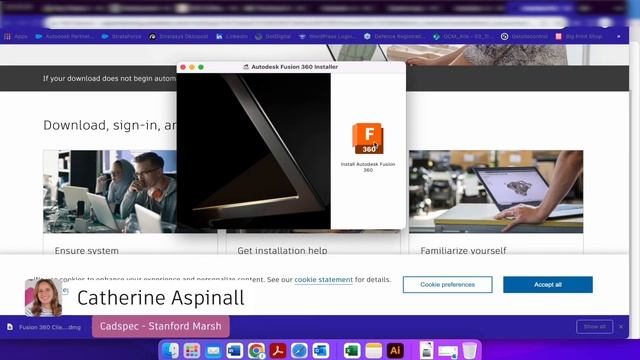Expand the bookmarks bar overflow chevron
Image resolution: width=640 pixels, height=360 pixels.
(619, 36)
